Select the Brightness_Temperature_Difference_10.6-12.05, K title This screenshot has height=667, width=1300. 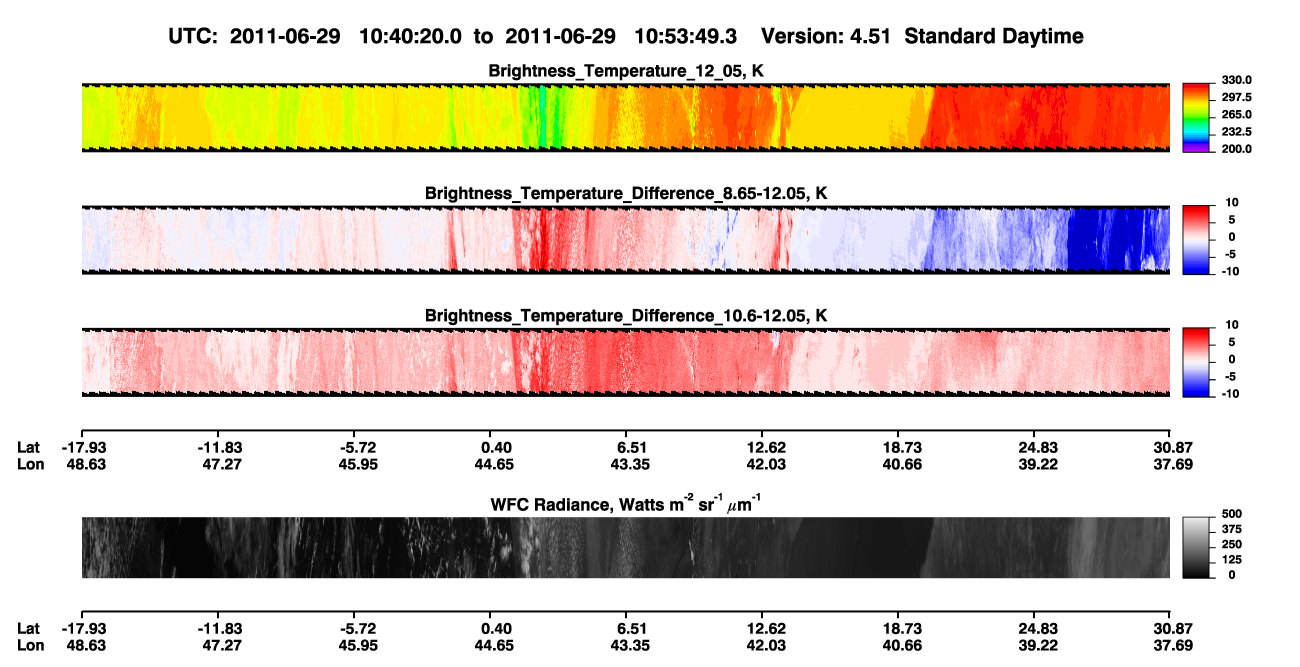point(626,316)
